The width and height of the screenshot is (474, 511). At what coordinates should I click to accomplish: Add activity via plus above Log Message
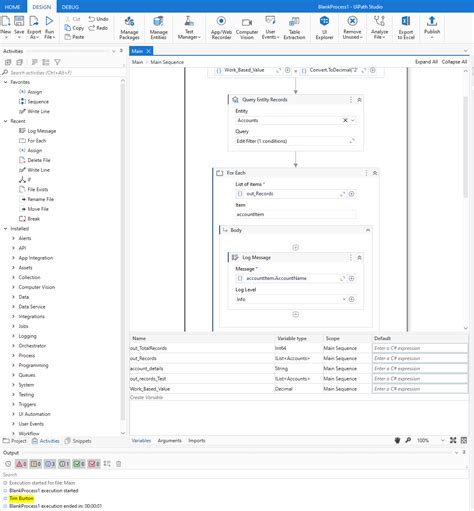click(x=295, y=247)
